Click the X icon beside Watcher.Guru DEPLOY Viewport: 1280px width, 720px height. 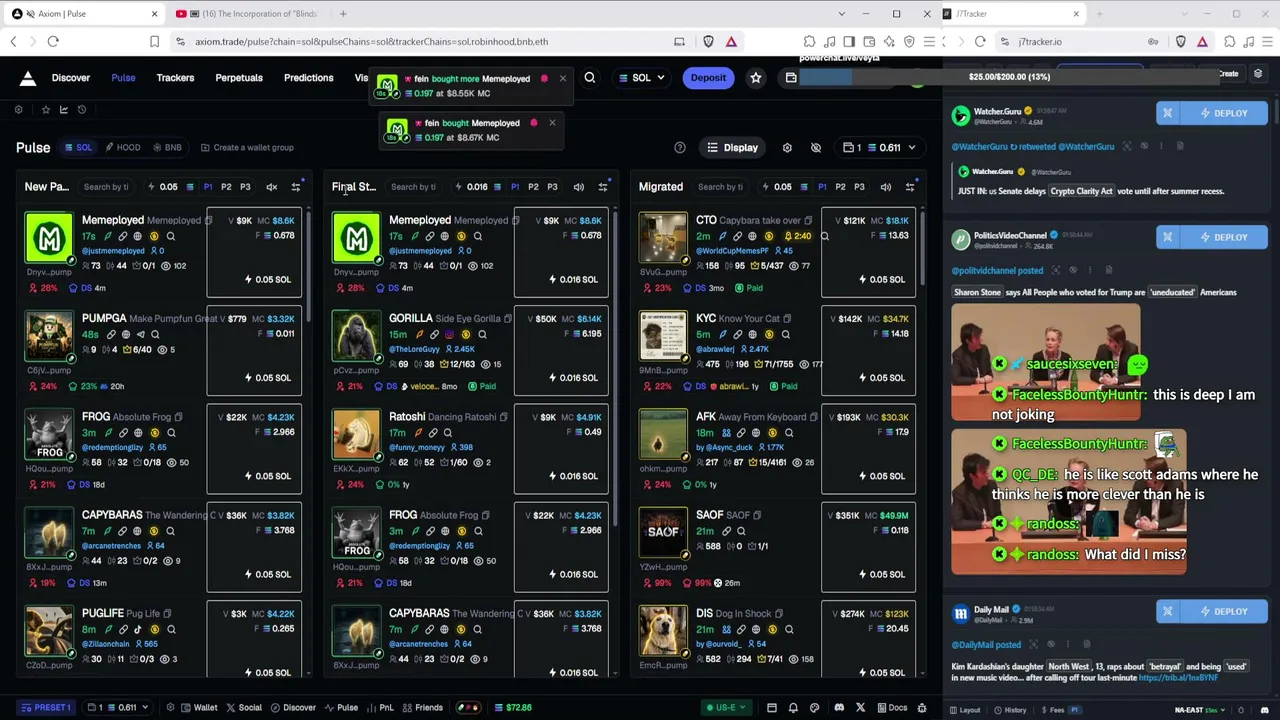pos(1167,113)
